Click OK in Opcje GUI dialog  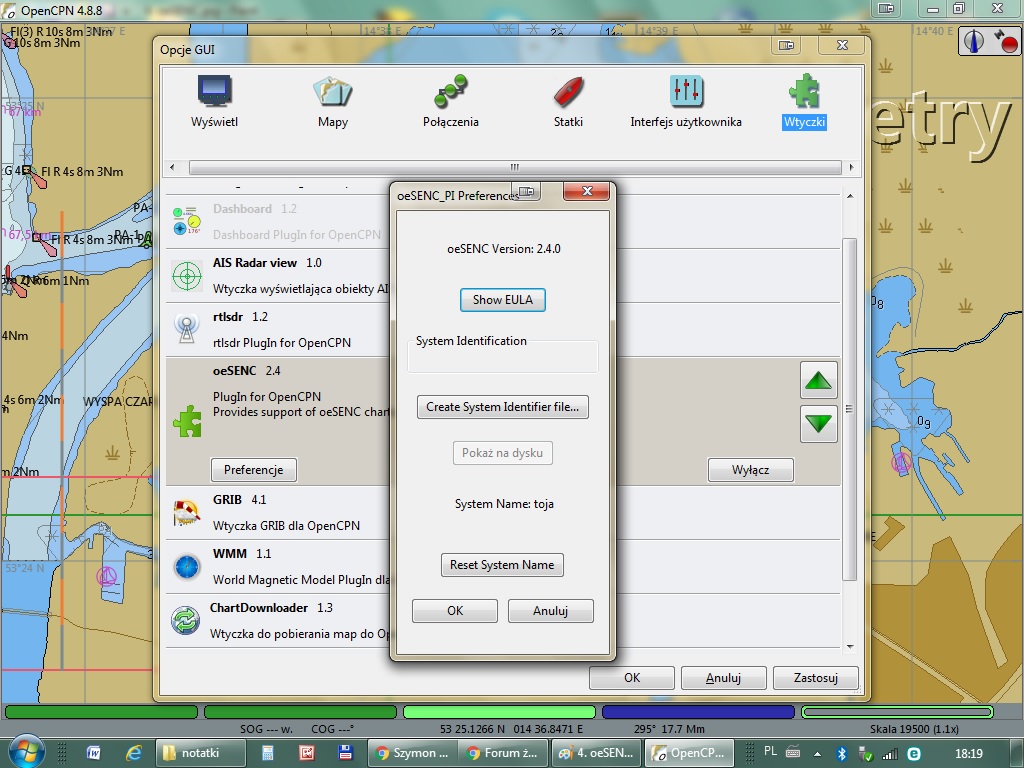(x=632, y=678)
